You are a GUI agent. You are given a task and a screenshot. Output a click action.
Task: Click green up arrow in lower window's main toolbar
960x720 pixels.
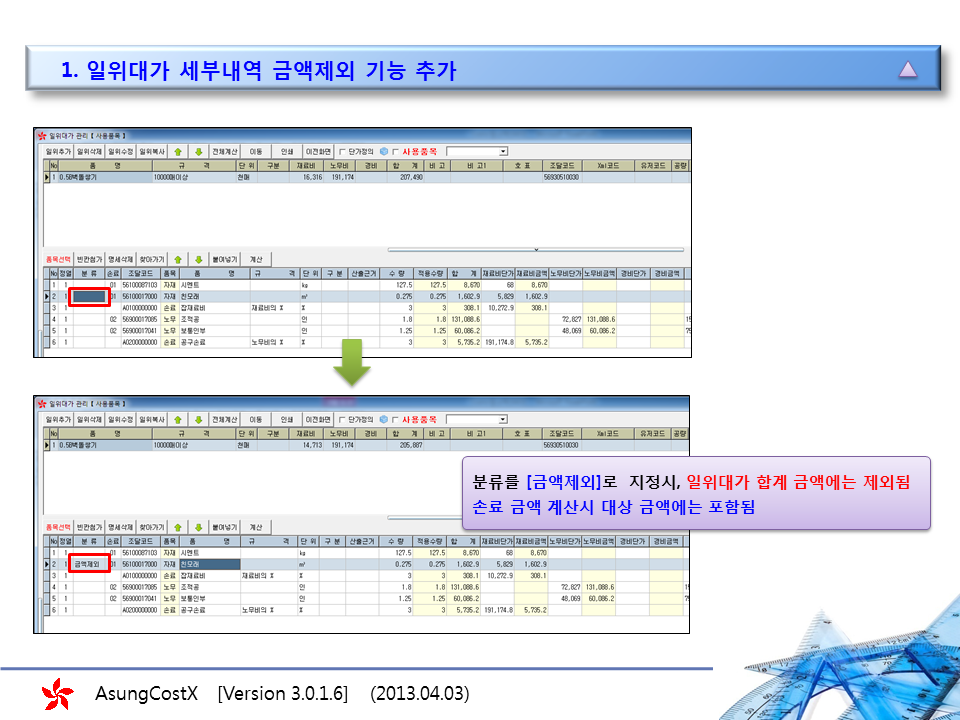(x=177, y=419)
